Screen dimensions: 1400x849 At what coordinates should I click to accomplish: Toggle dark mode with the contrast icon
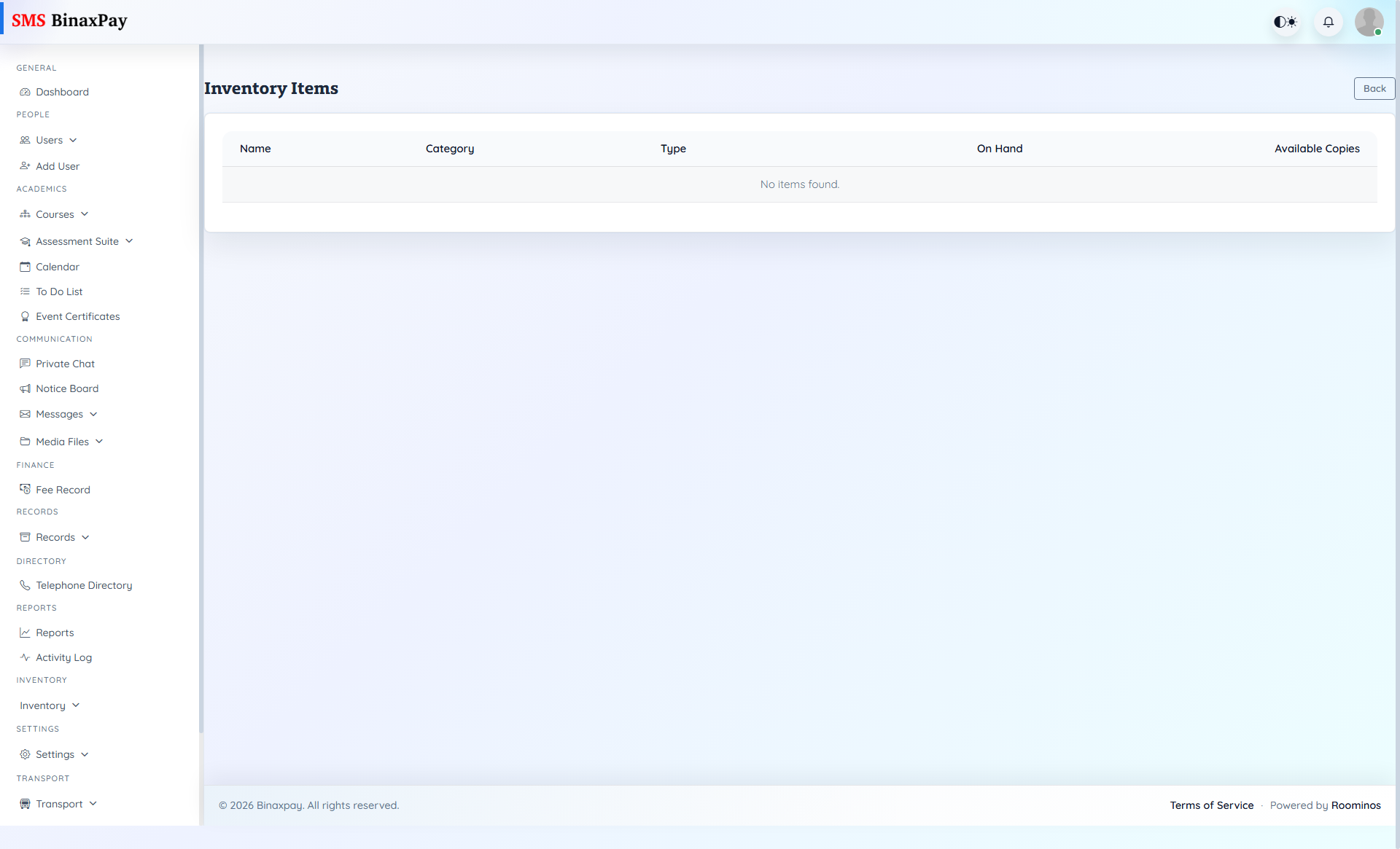click(x=1286, y=22)
